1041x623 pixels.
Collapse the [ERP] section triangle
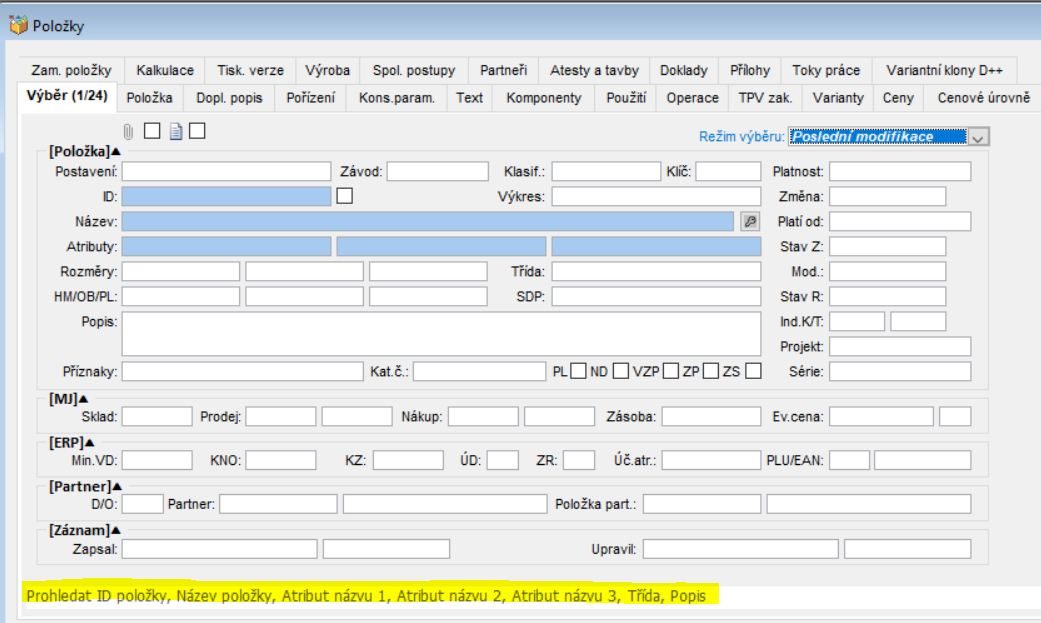[90, 441]
